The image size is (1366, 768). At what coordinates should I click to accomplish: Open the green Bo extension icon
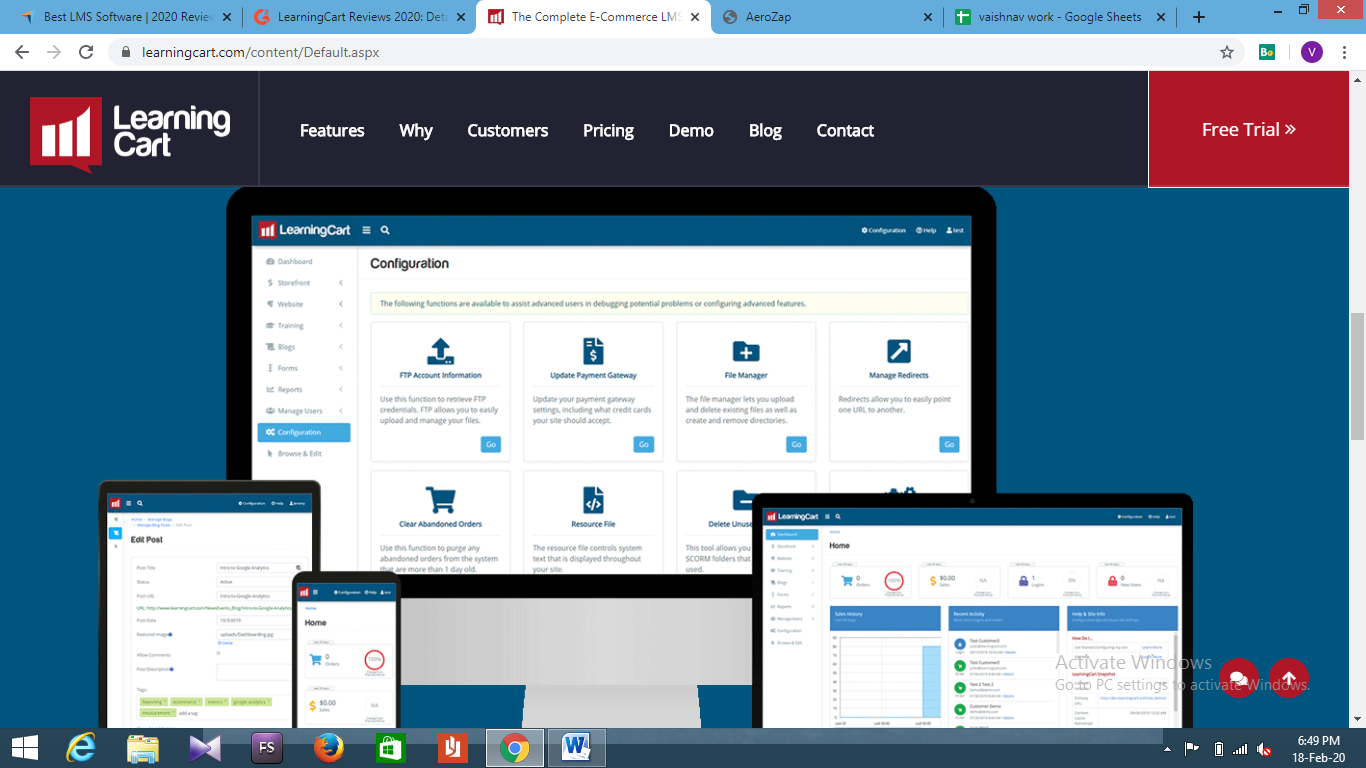[1267, 52]
